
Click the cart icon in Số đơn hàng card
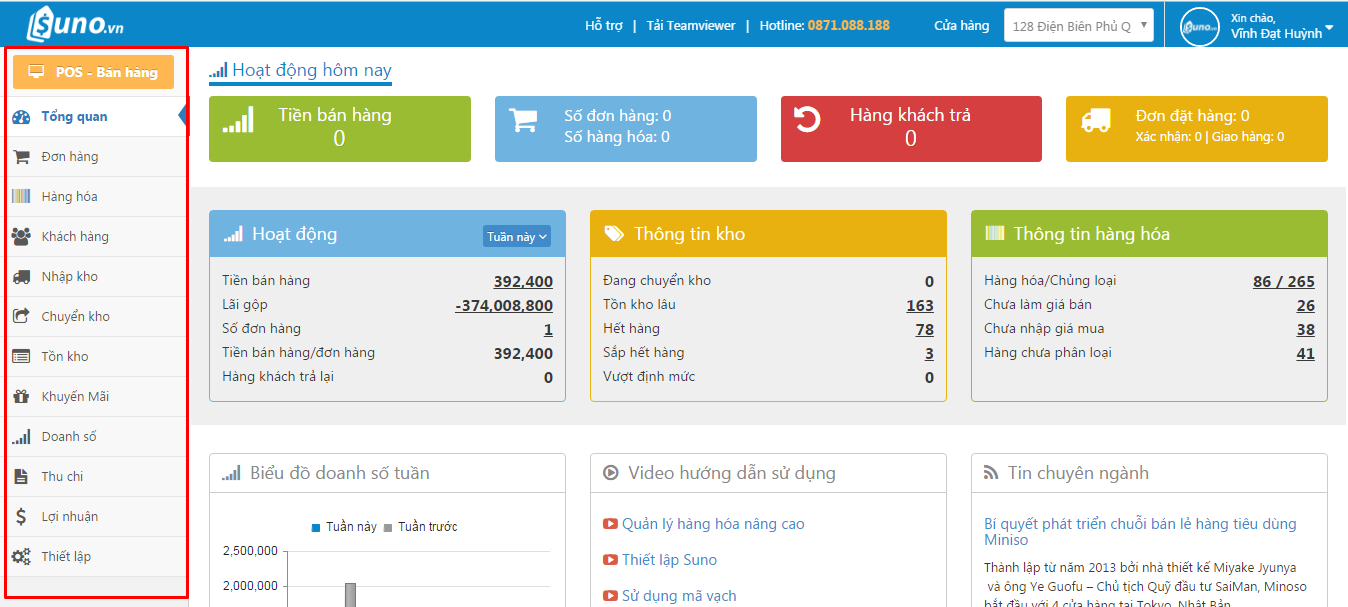tap(523, 120)
